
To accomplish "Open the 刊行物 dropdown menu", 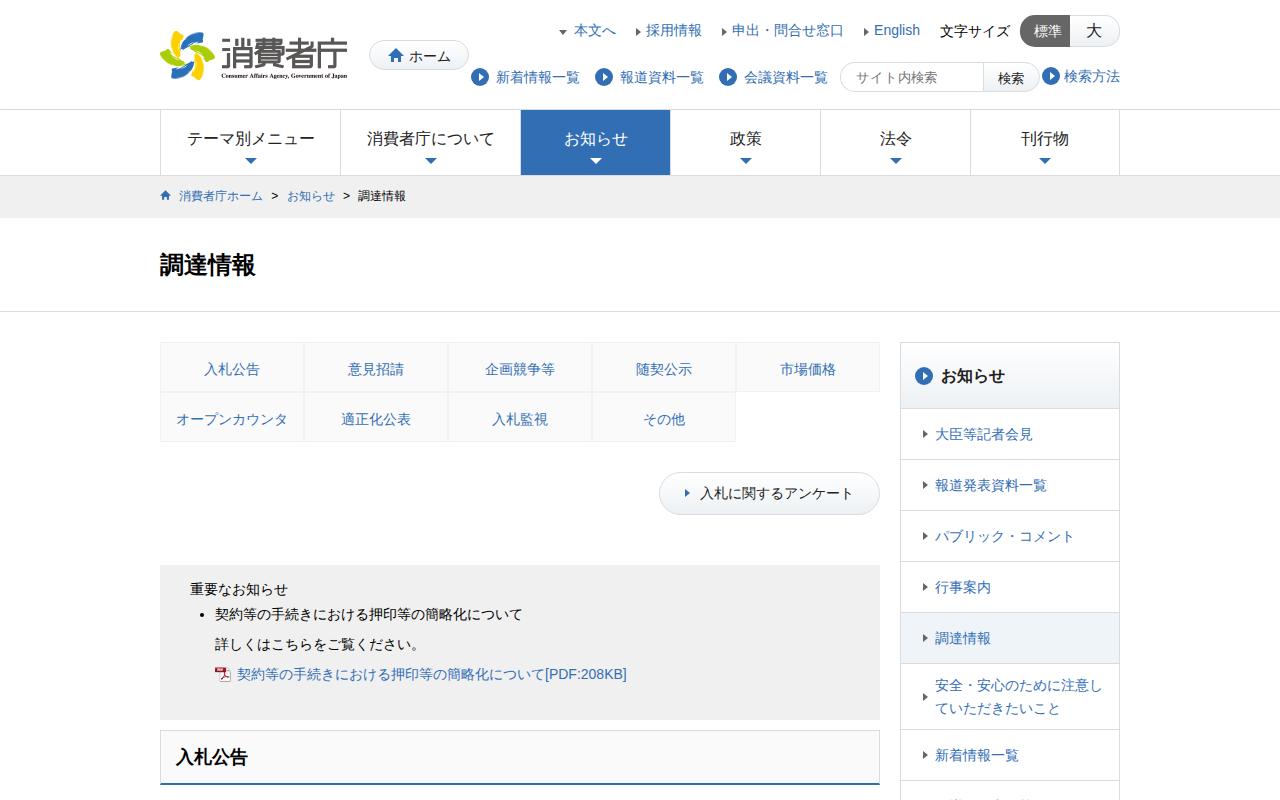I will (1044, 142).
